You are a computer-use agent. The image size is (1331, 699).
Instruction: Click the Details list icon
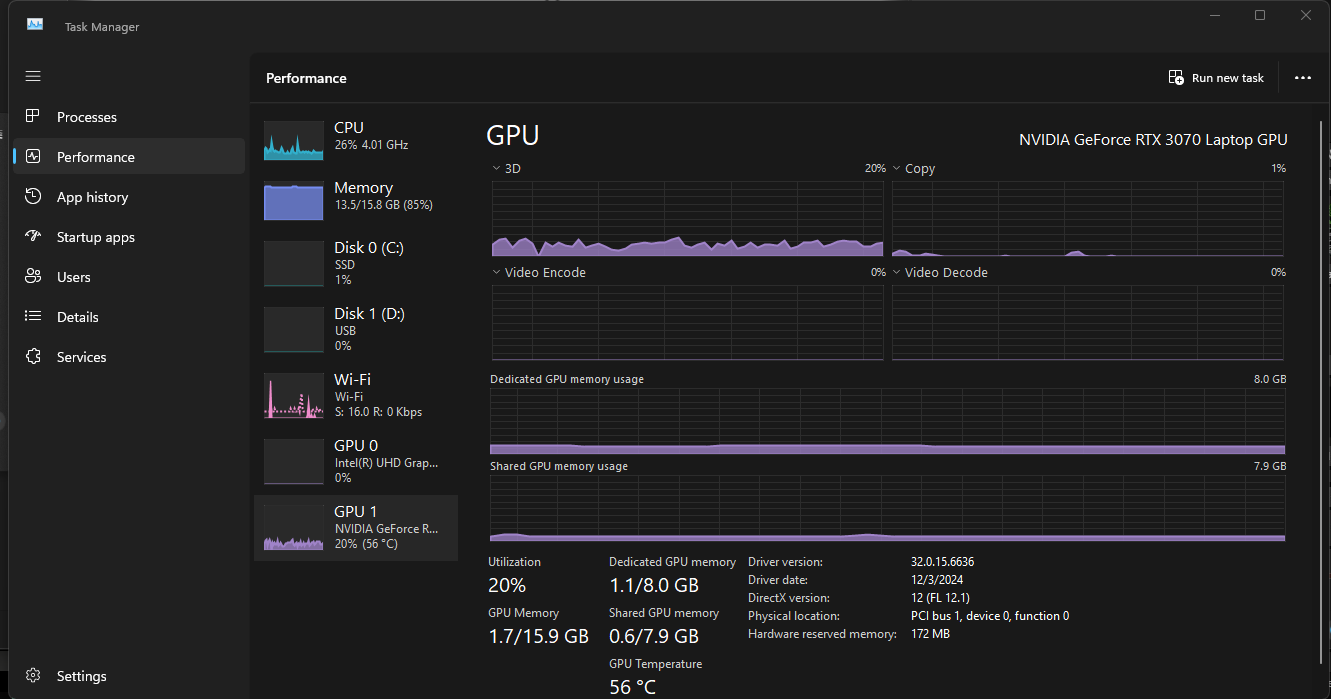point(33,317)
